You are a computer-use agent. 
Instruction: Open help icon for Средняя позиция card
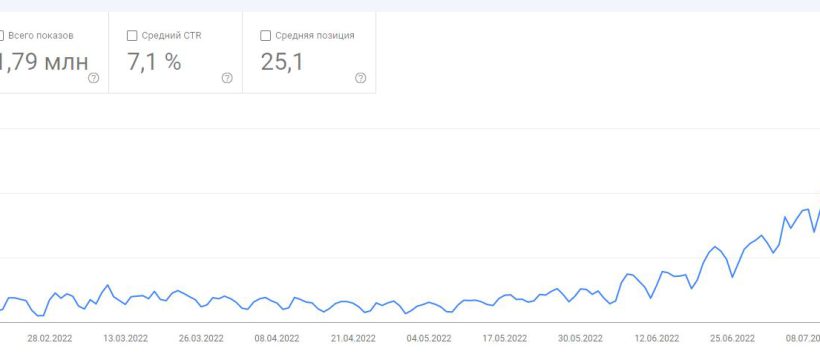click(x=360, y=78)
